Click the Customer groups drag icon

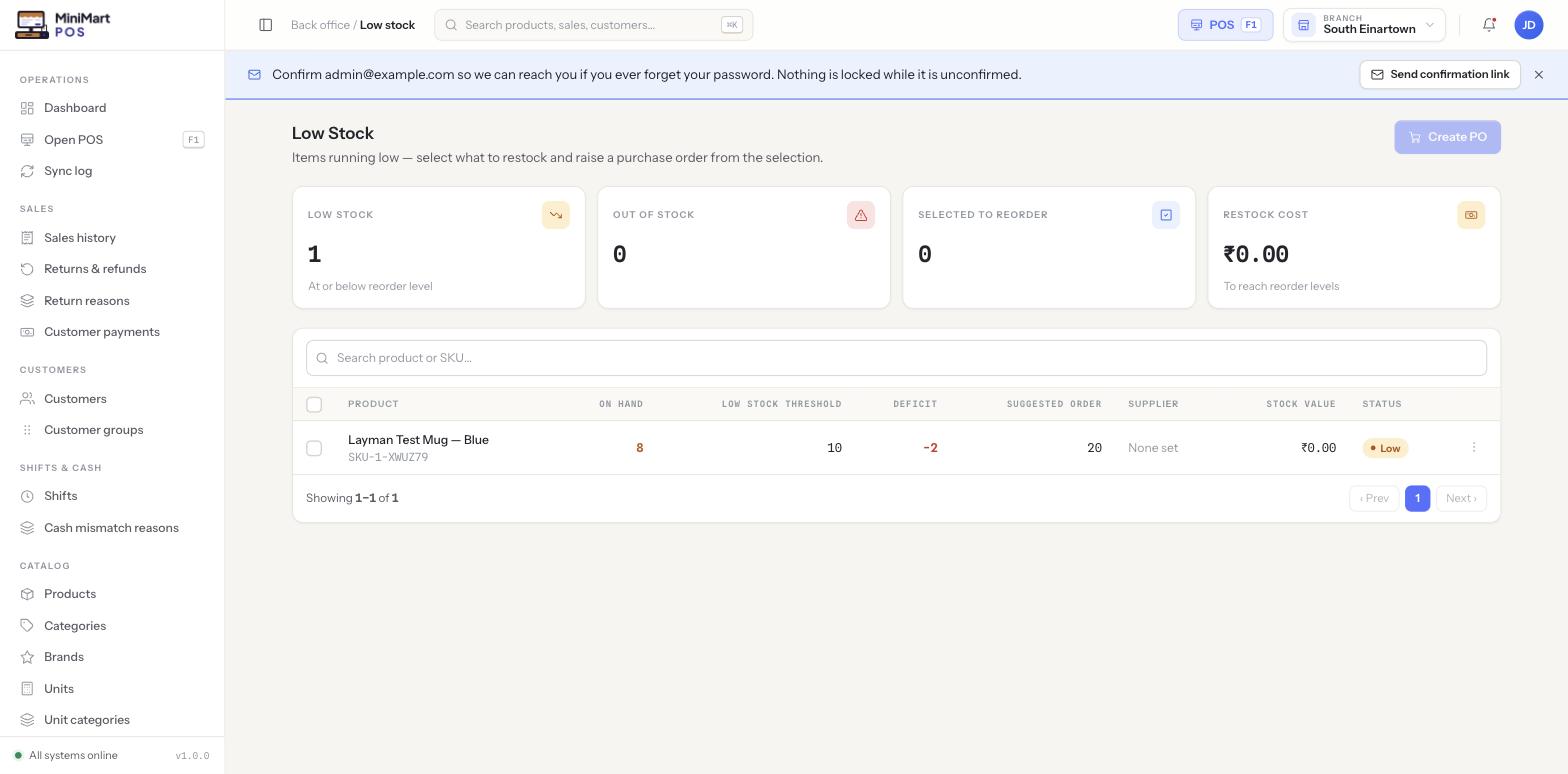[x=27, y=430]
